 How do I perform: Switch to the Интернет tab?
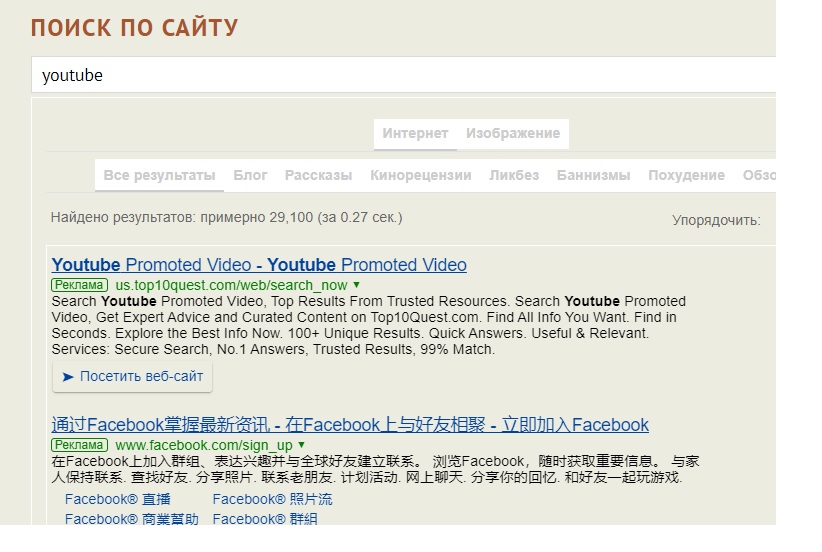(x=415, y=134)
